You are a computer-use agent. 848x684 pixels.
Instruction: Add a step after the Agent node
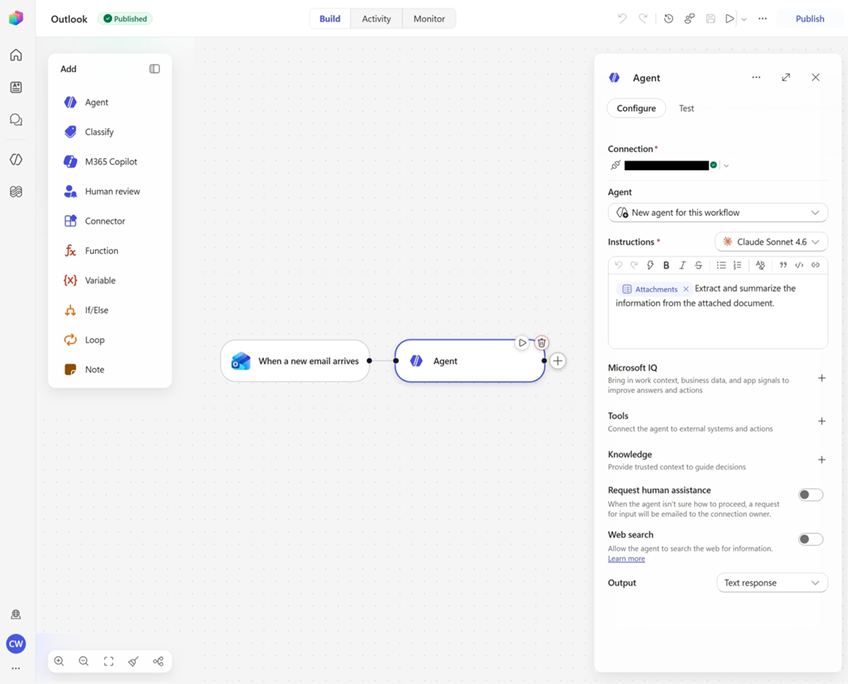558,361
